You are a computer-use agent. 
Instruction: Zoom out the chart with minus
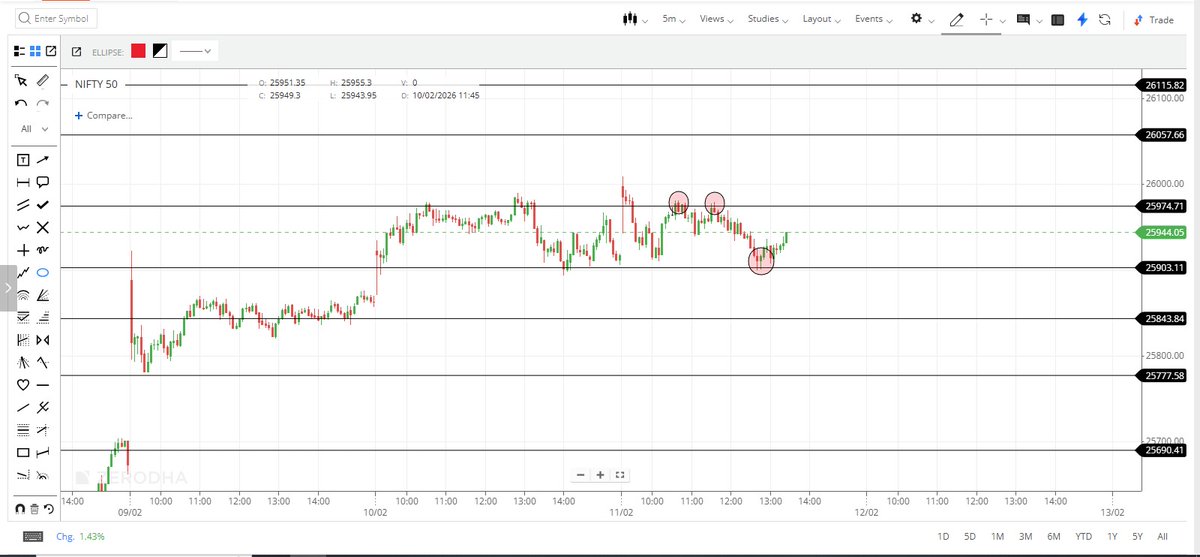(x=581, y=475)
